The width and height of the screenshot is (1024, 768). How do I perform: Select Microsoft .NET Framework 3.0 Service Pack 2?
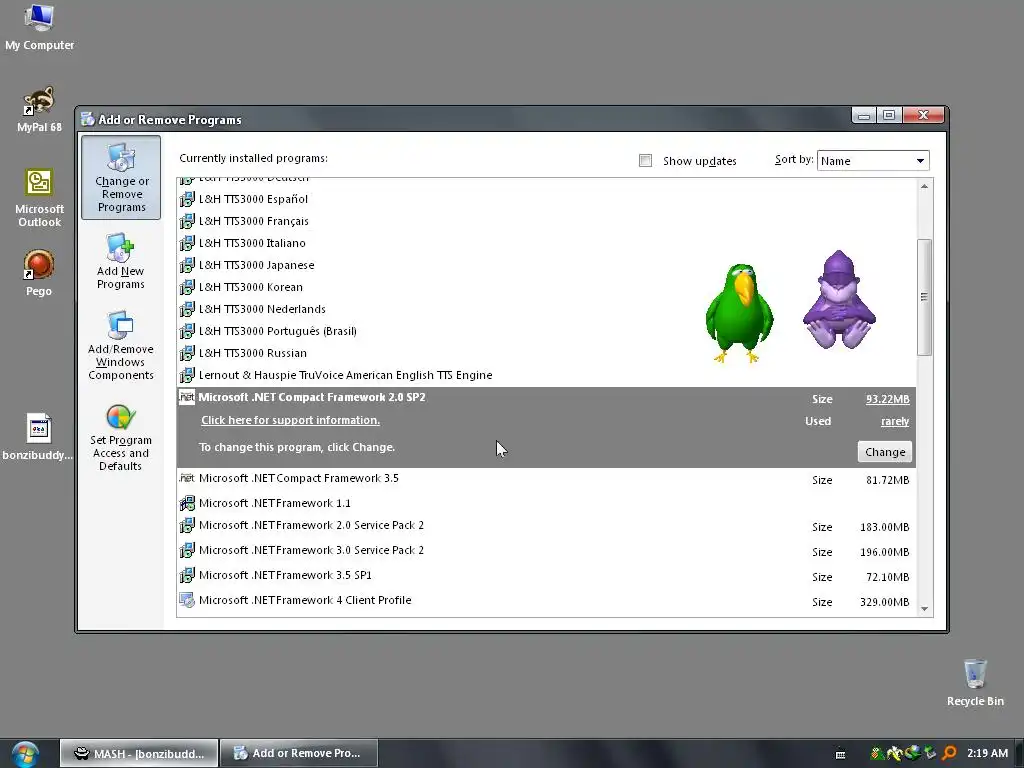pos(546,551)
